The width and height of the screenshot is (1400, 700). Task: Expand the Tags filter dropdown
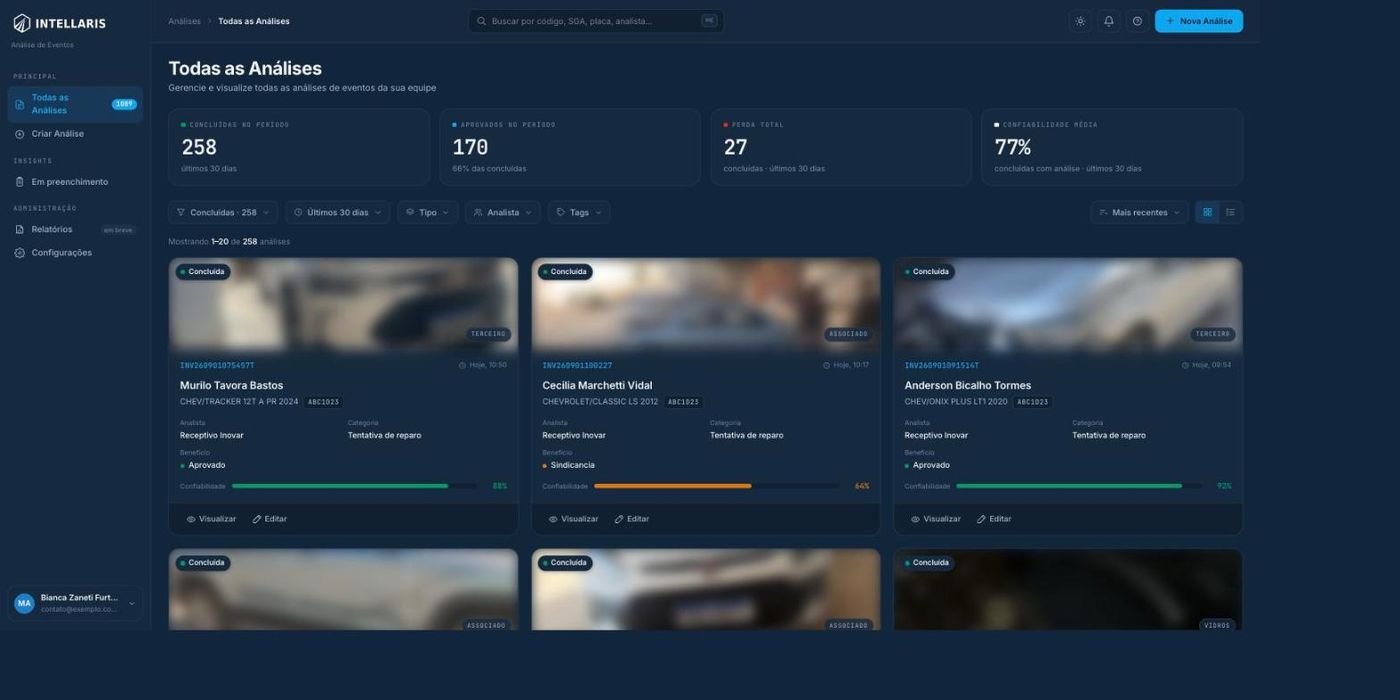[579, 212]
